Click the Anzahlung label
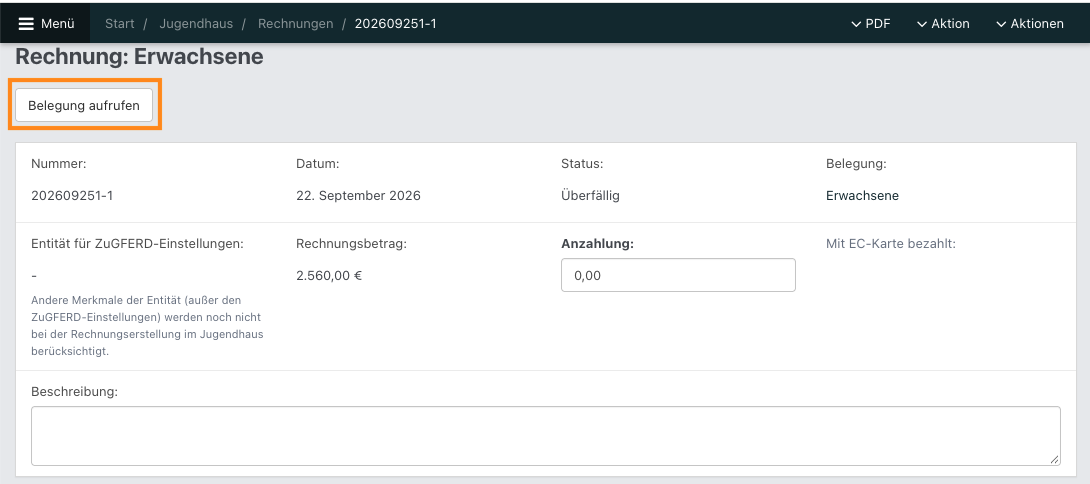The image size is (1090, 484). coord(597,244)
